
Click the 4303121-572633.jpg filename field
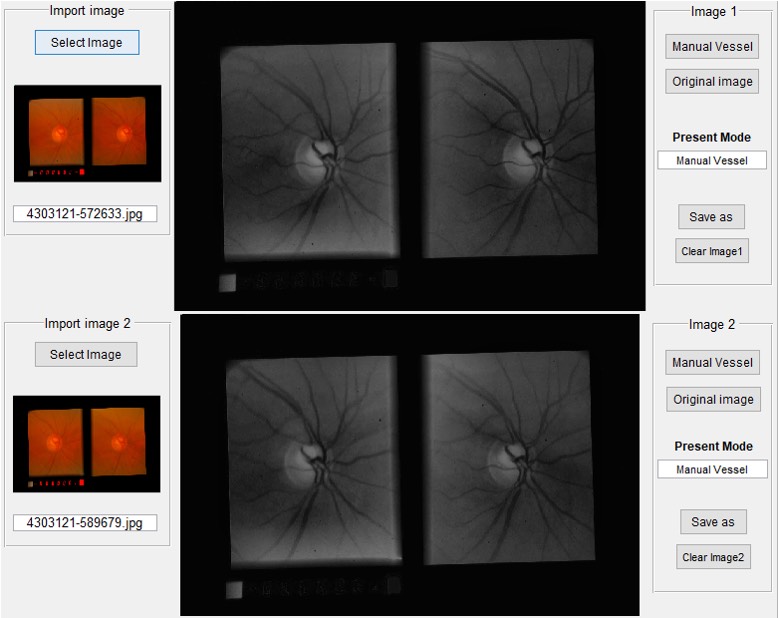(85, 214)
